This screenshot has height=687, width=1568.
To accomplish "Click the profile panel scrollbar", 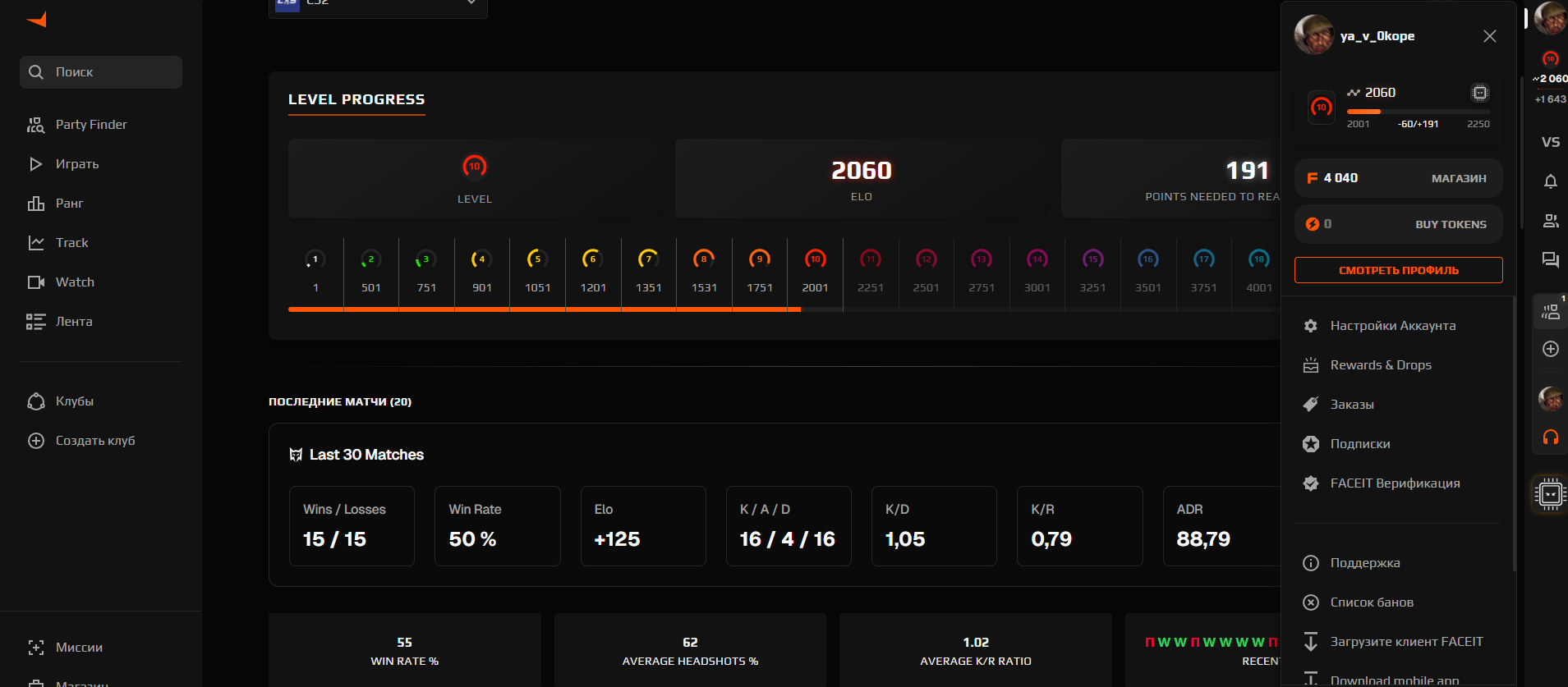I will click(x=1515, y=433).
